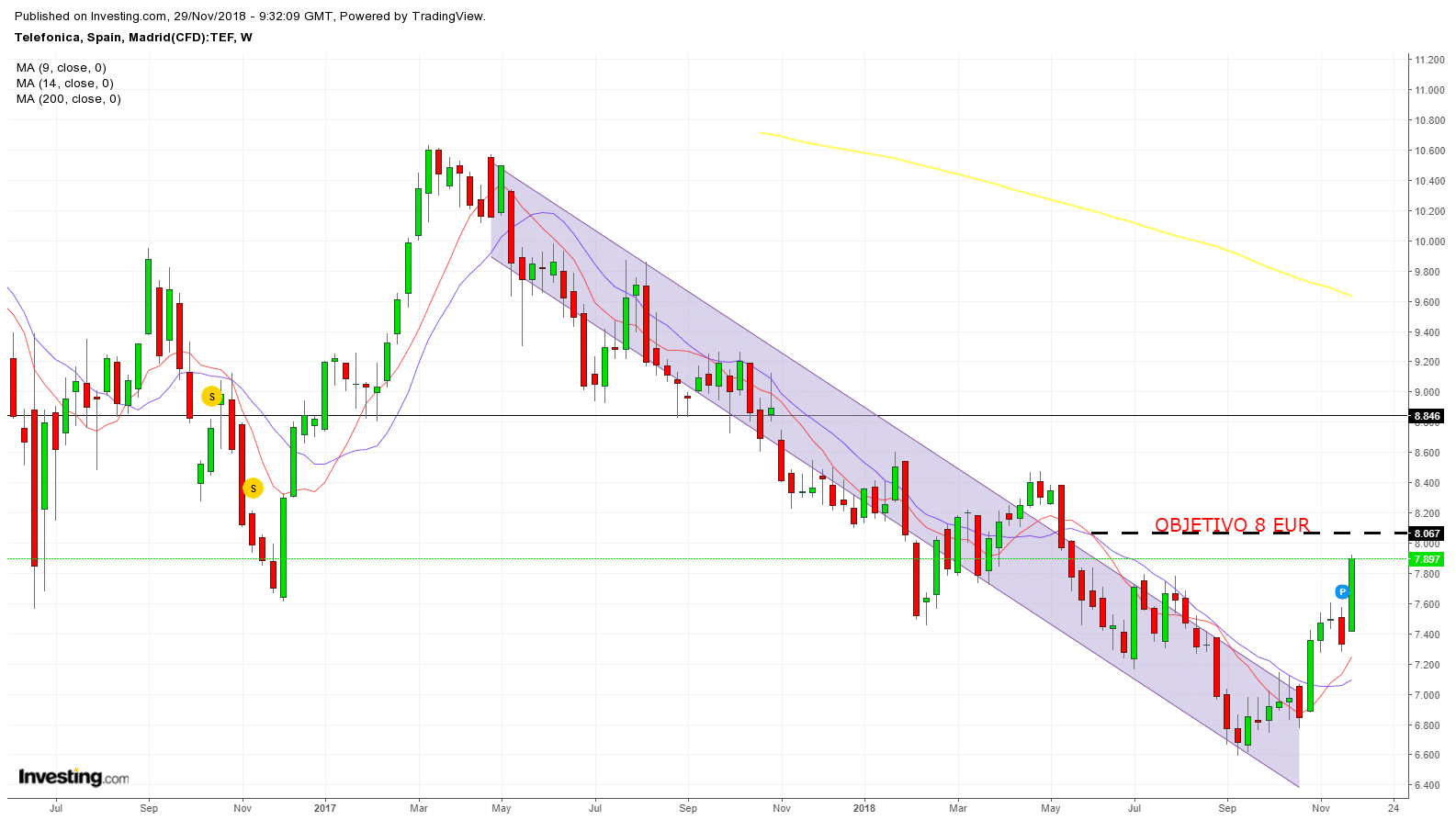Screen dimensions: 1456x820
Task: Click the 2018 label on time axis
Action: [863, 808]
